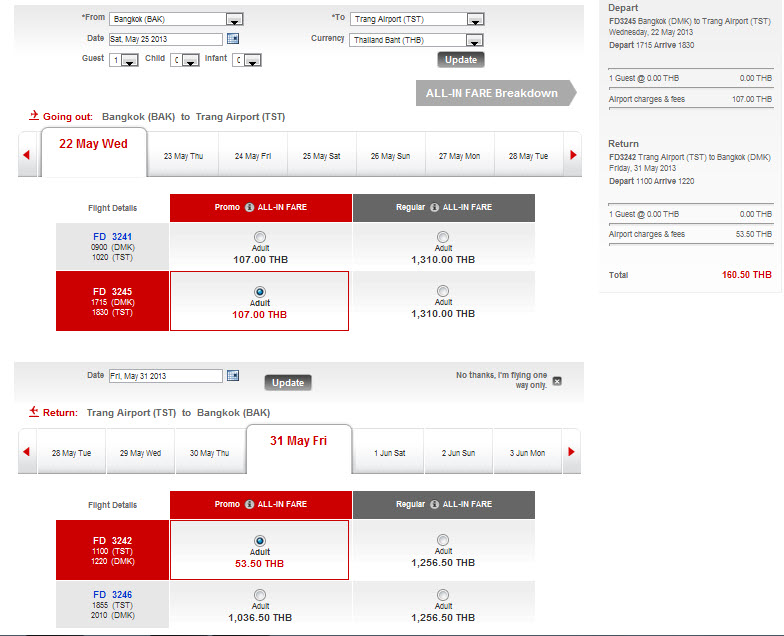Open flight FD 3246 details link

tap(112, 594)
